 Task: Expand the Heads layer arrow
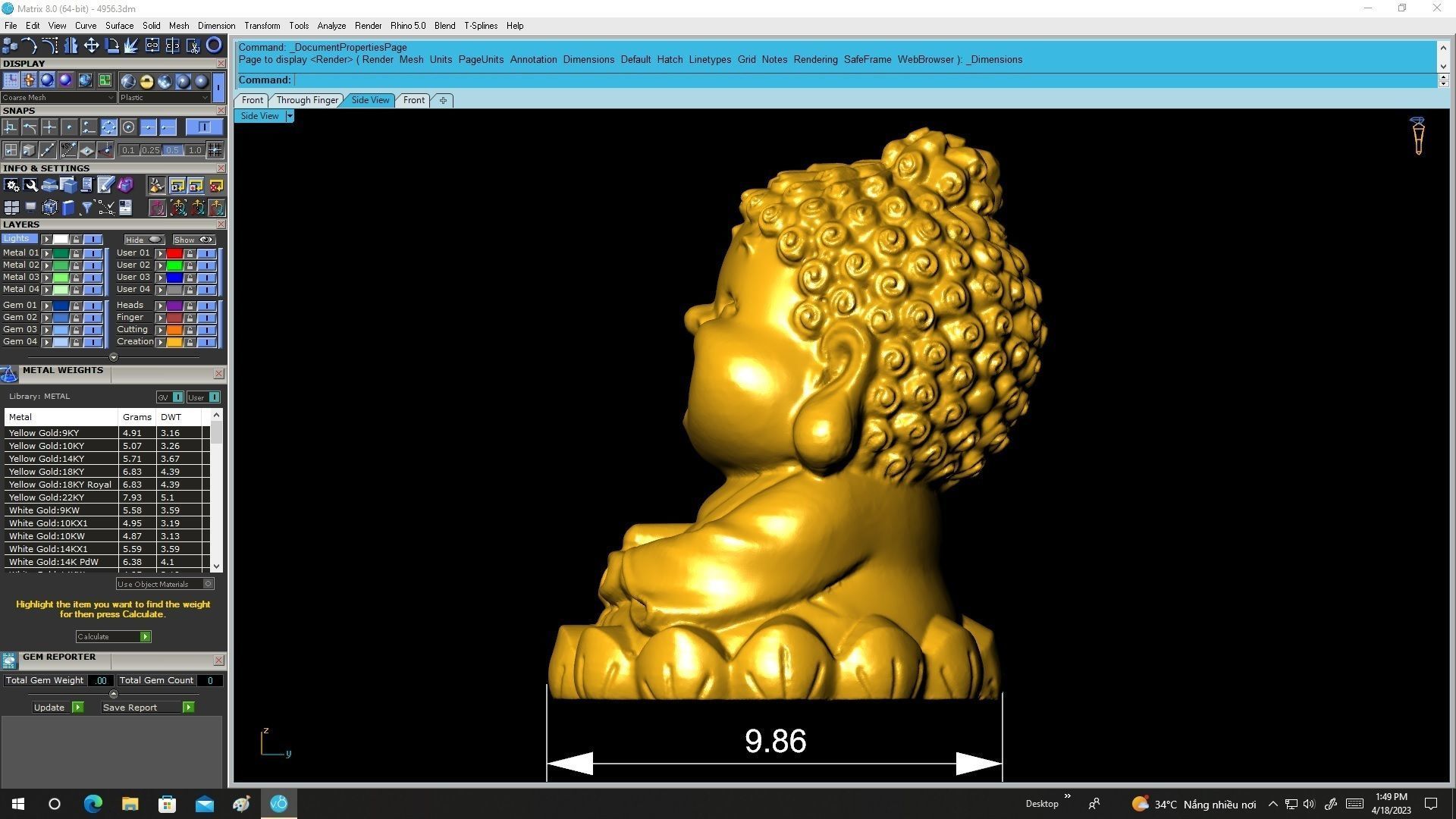(x=160, y=306)
